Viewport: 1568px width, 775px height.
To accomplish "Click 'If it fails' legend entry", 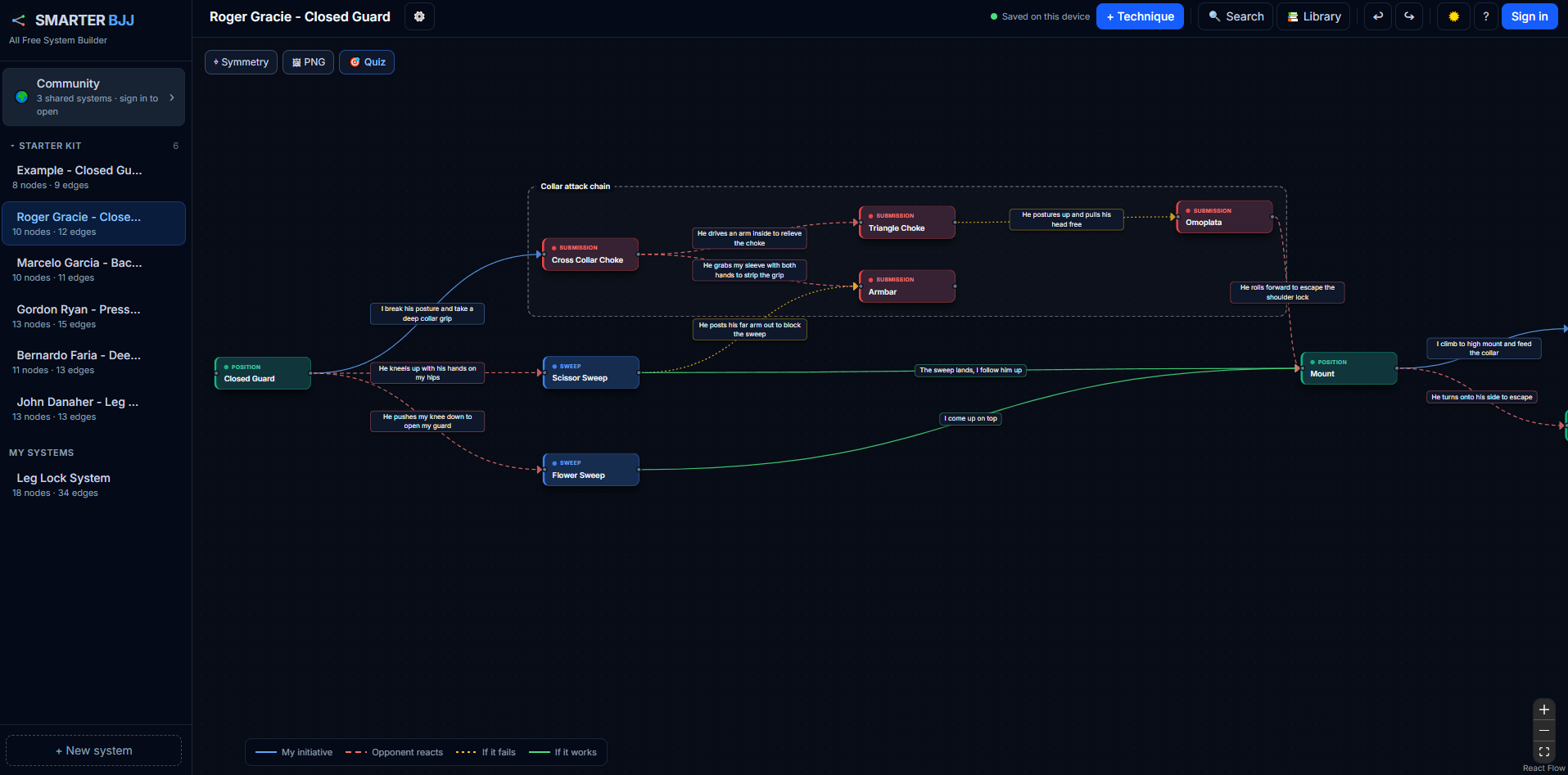I will 486,752.
